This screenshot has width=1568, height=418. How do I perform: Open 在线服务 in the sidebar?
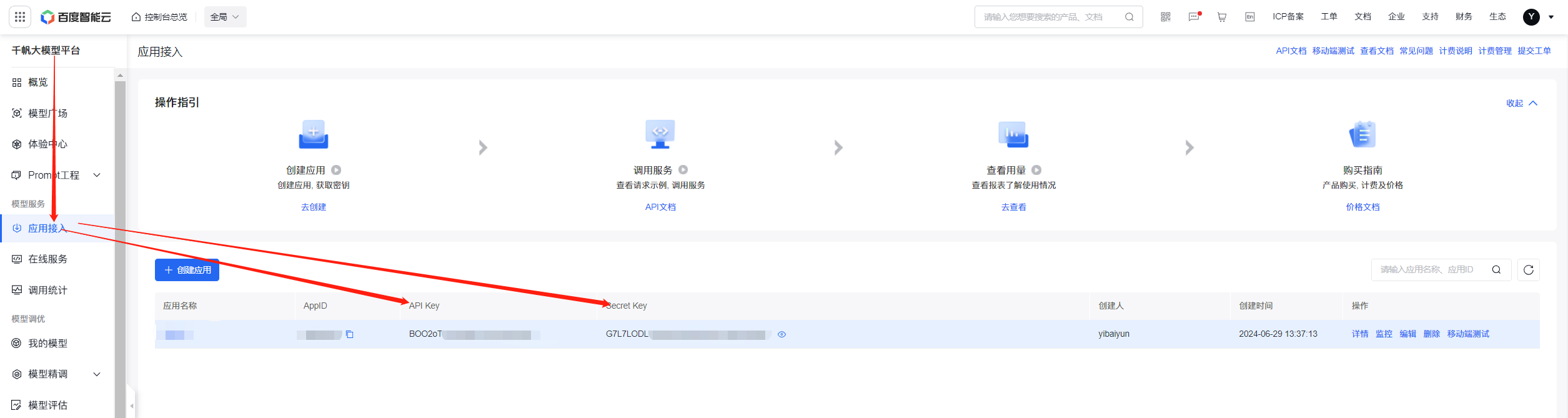pos(47,259)
